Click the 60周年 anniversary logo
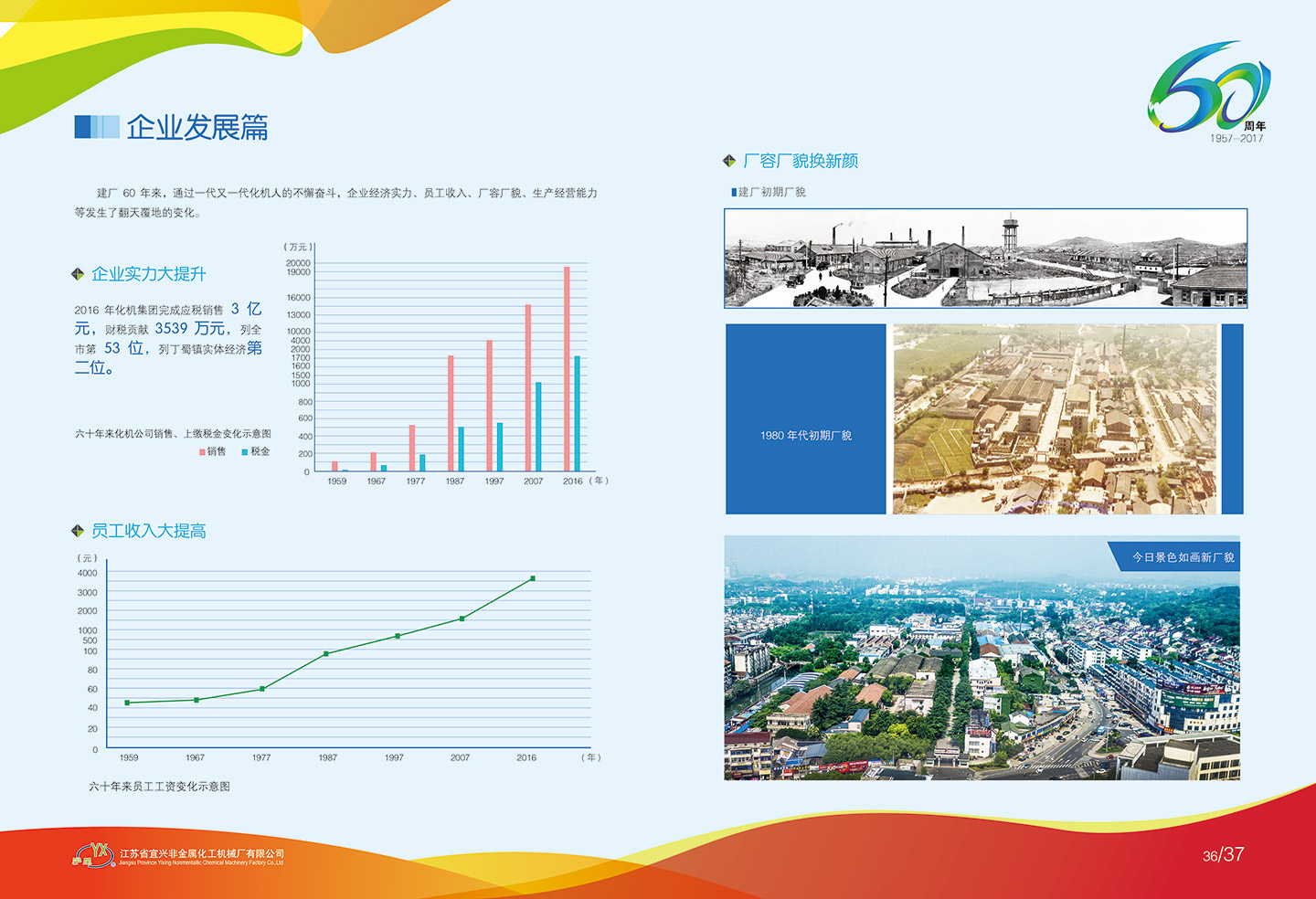The height and width of the screenshot is (899, 1316). point(1208,90)
